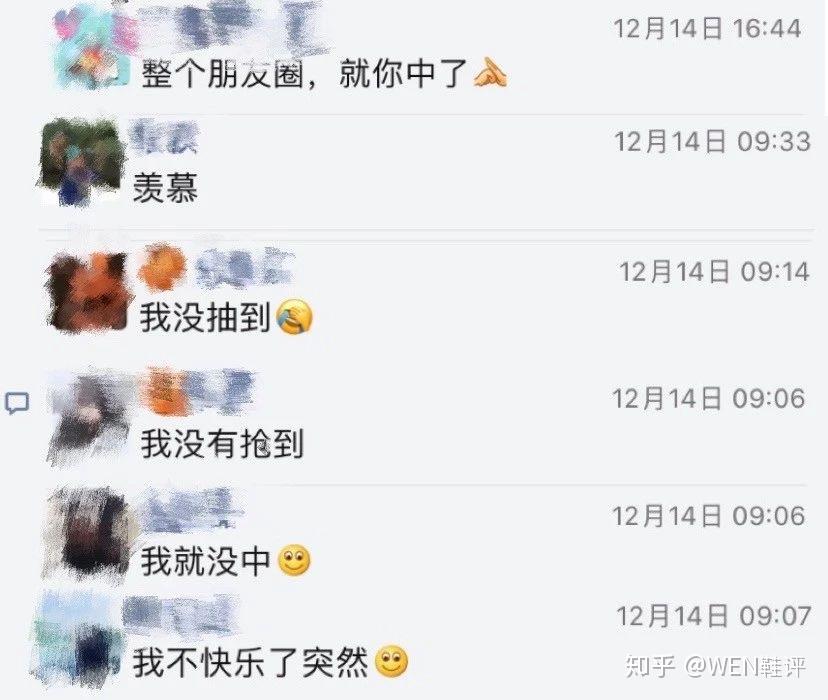Click the timestamp '12月14日 09:33'

click(712, 142)
